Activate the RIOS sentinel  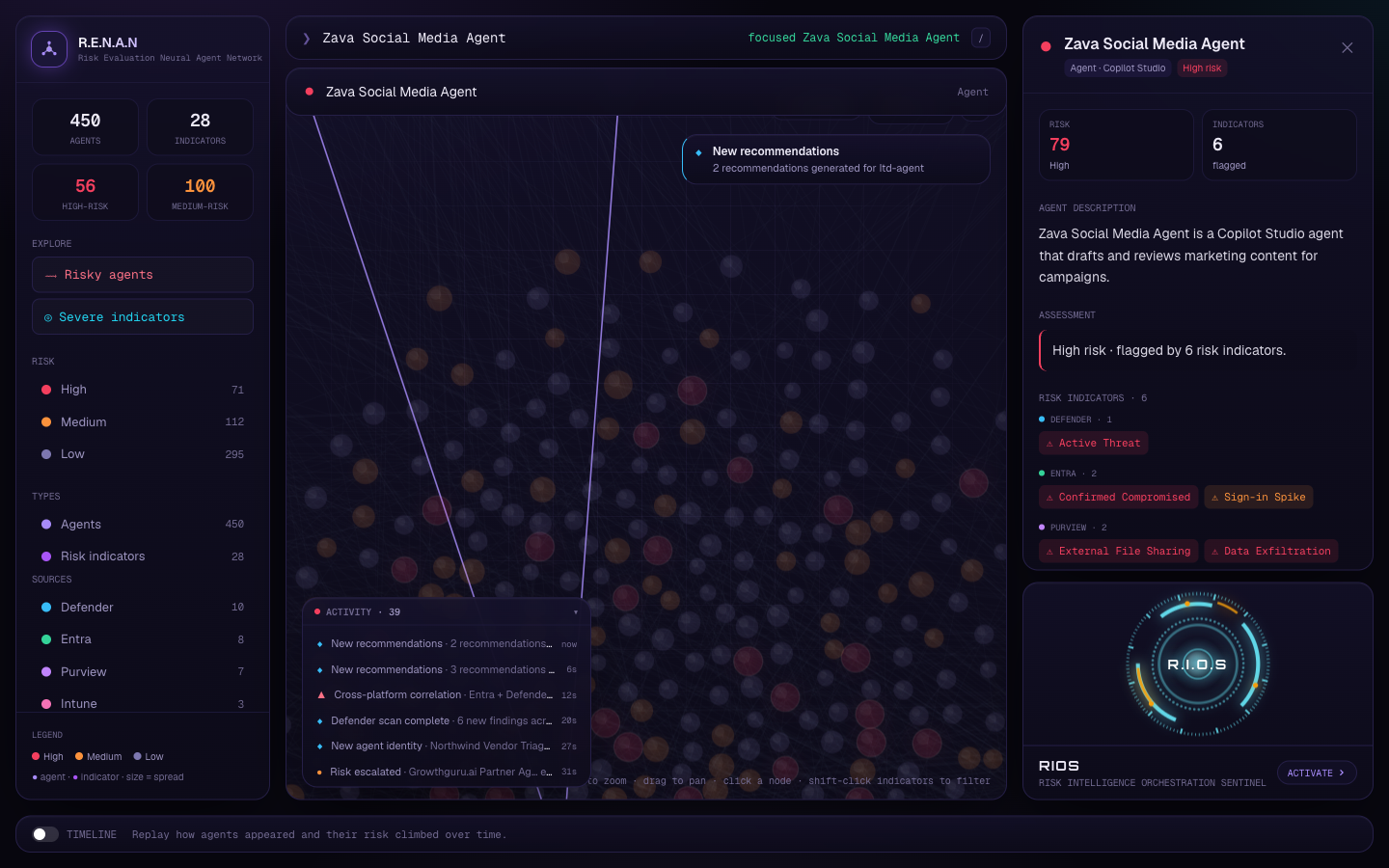click(x=1317, y=773)
